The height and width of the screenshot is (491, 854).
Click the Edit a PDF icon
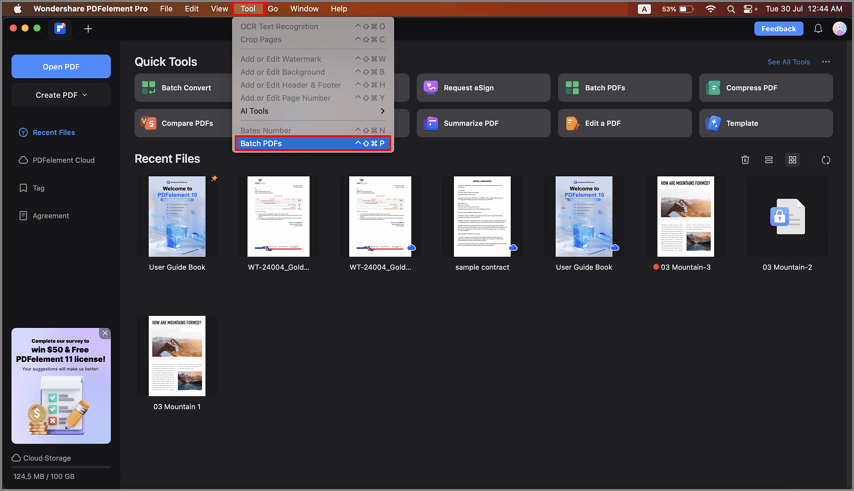[x=572, y=123]
